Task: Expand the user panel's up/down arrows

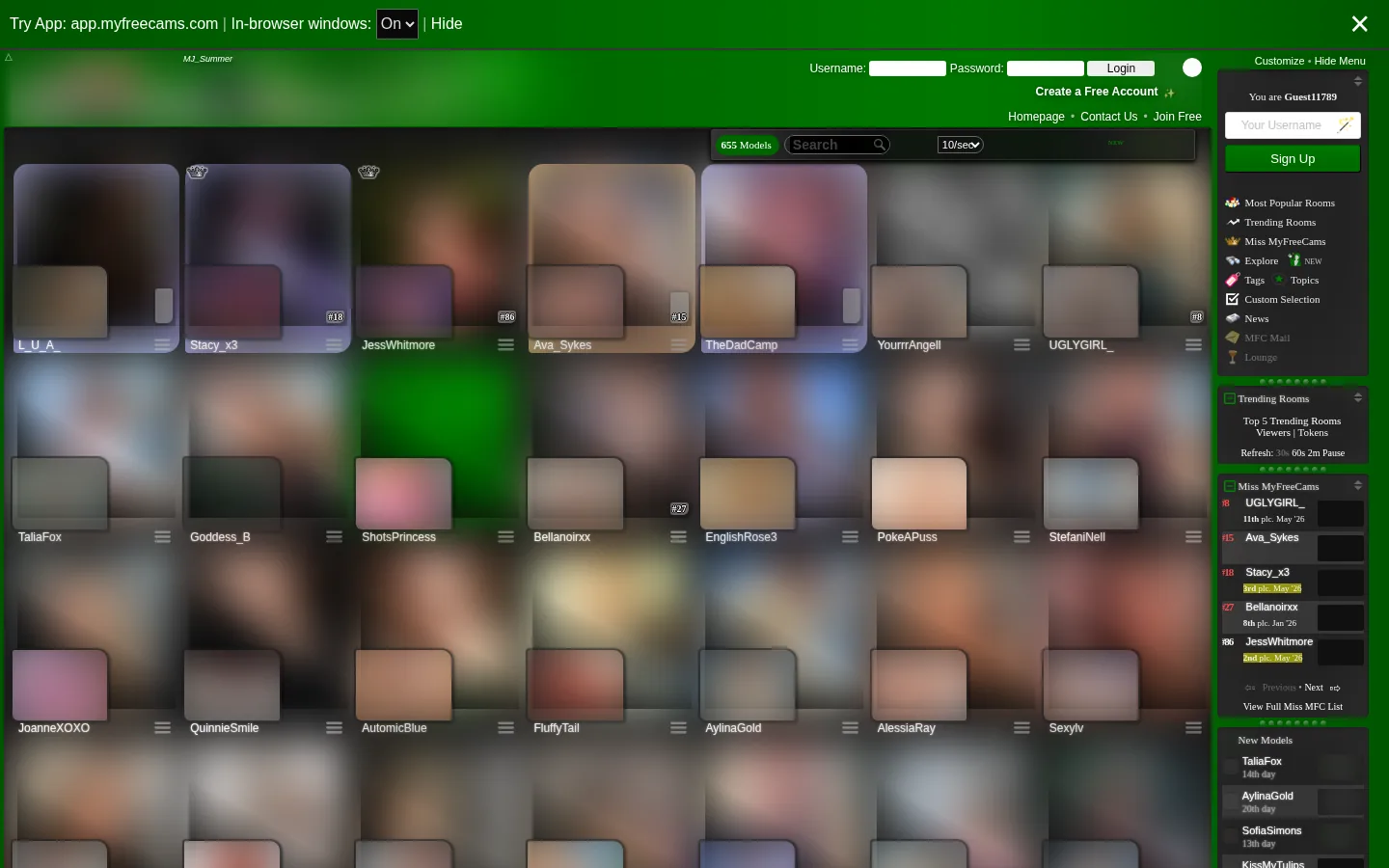Action: pos(1358,82)
